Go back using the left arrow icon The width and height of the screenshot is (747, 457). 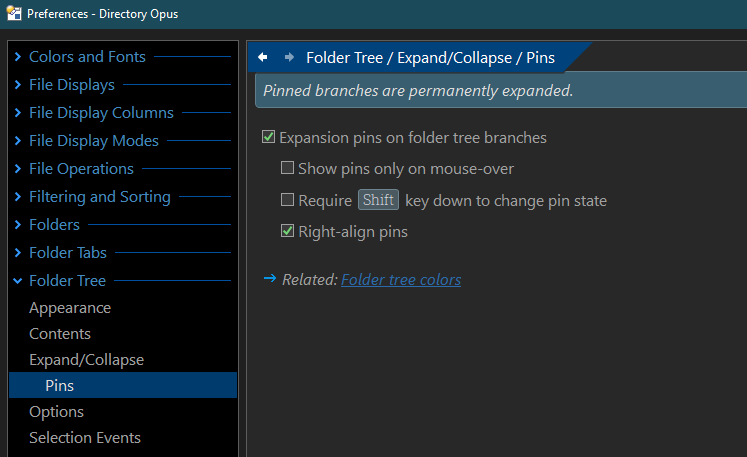262,57
